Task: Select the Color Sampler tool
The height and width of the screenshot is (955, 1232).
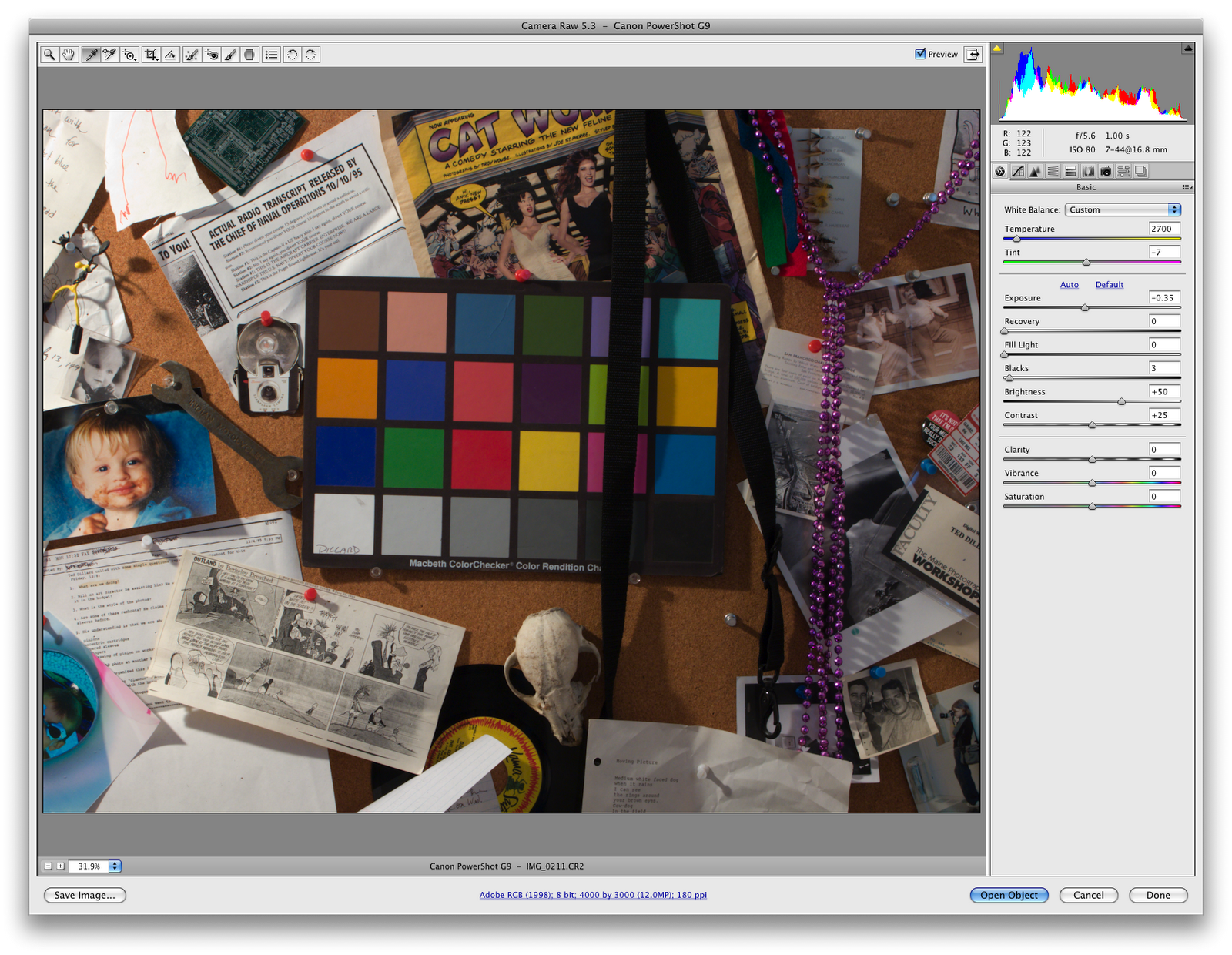Action: (x=110, y=55)
